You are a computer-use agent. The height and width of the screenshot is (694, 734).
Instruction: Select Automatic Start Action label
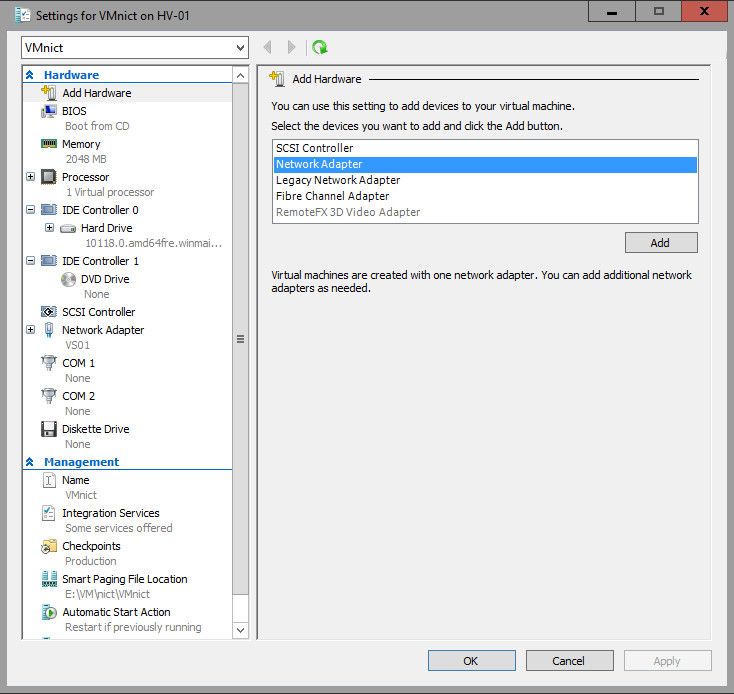117,612
